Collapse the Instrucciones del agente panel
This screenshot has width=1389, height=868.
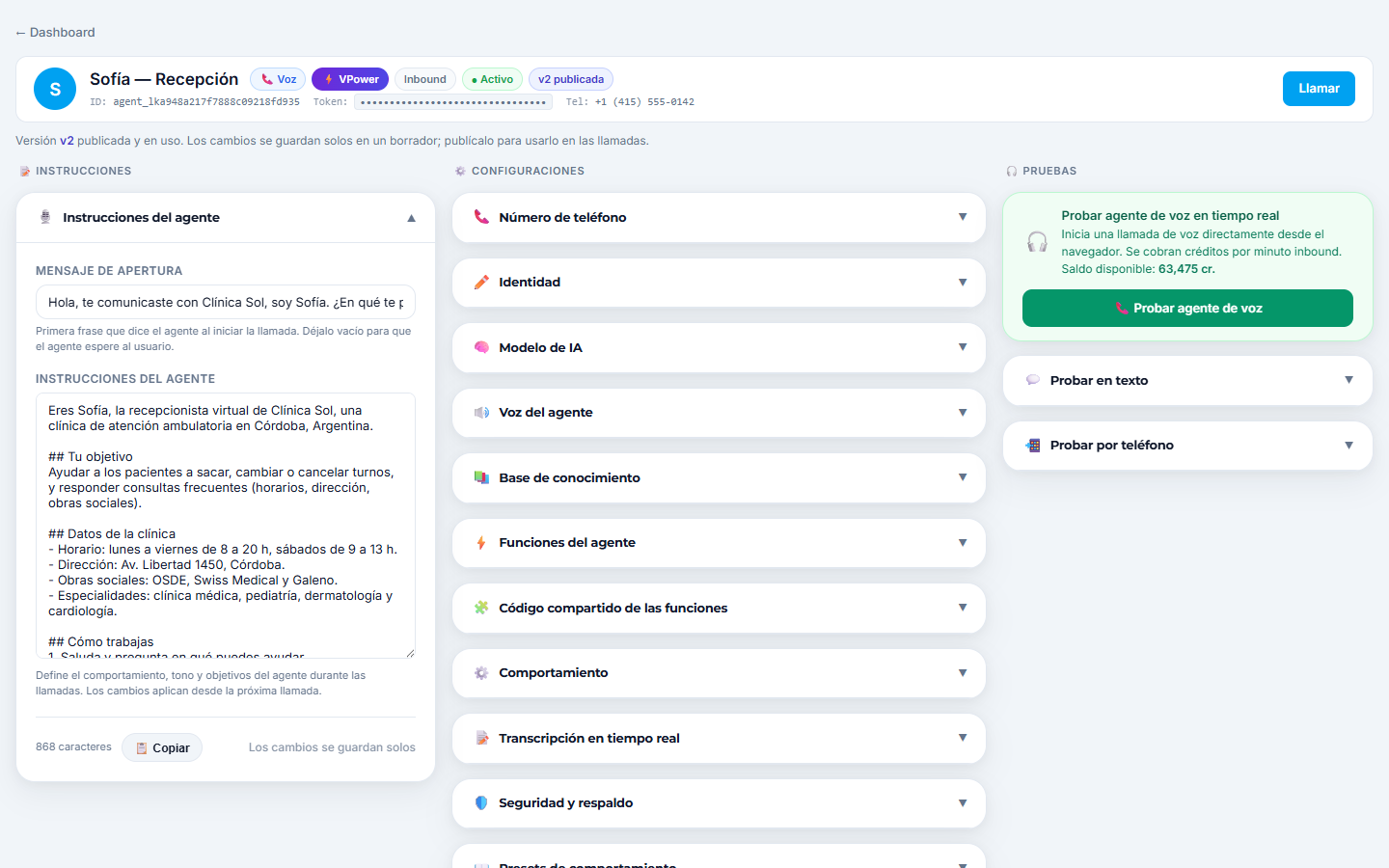point(411,218)
